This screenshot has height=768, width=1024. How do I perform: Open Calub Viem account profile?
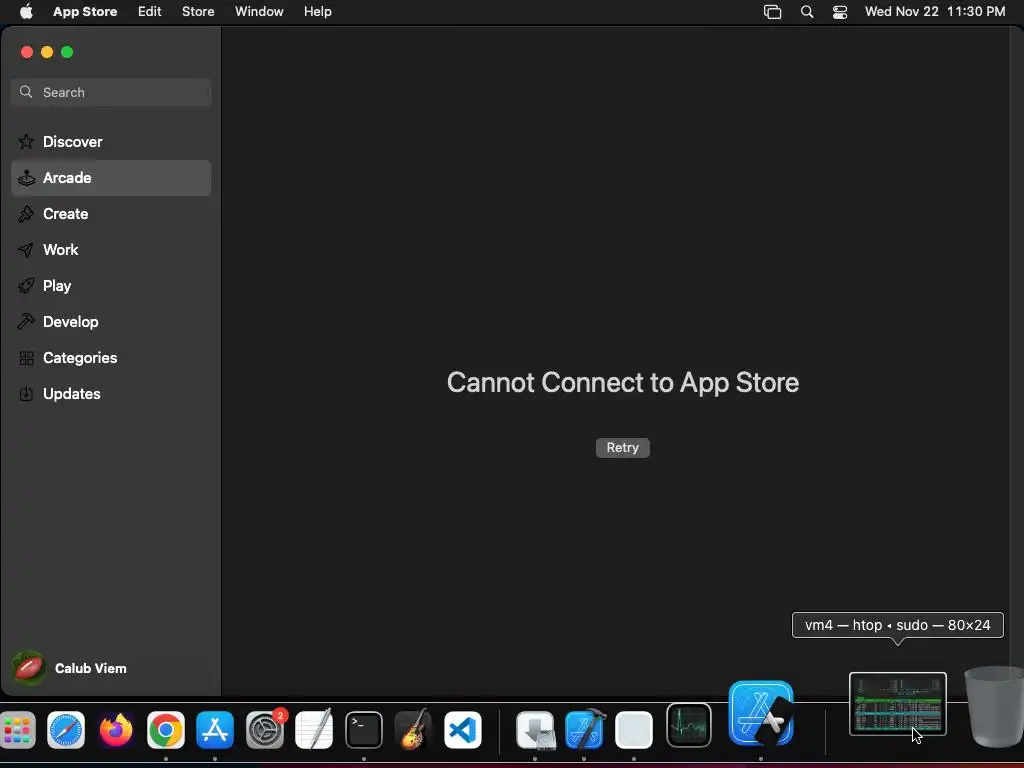click(70, 668)
